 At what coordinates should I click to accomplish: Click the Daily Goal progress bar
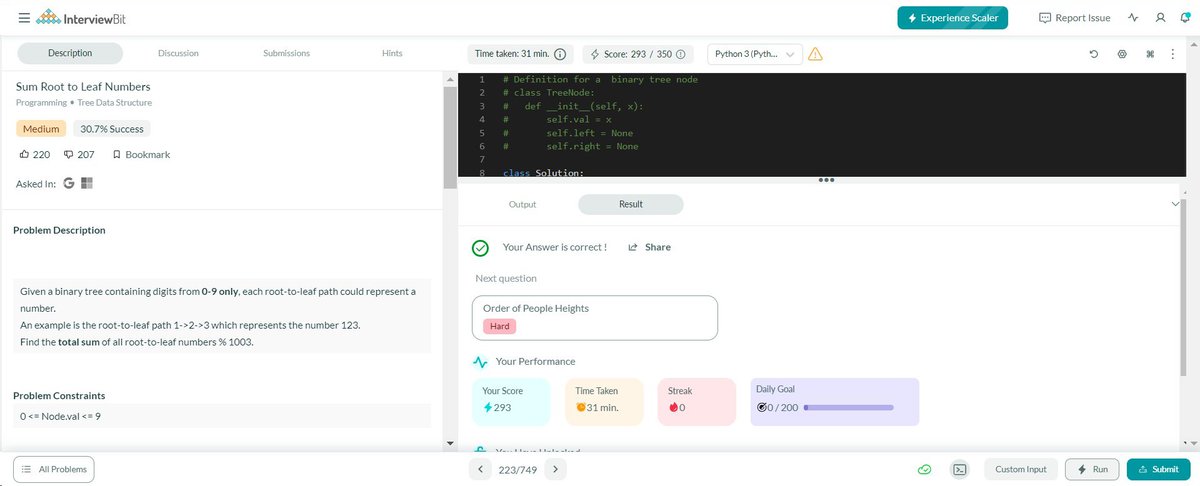click(849, 408)
